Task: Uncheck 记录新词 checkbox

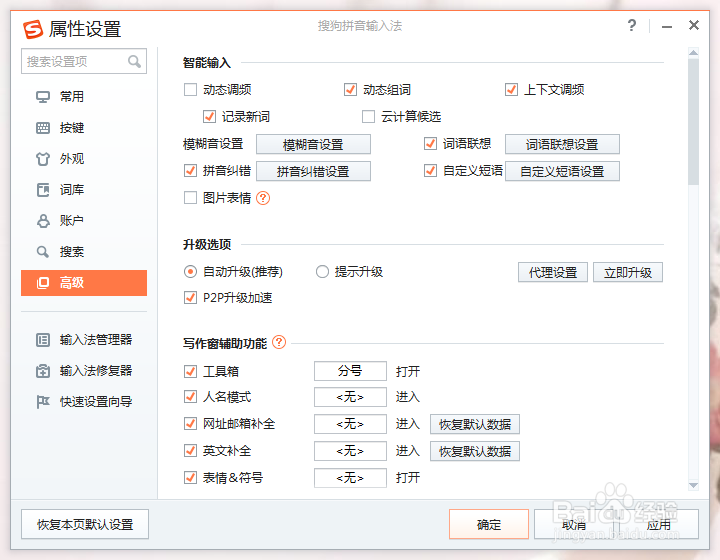Action: [209, 117]
